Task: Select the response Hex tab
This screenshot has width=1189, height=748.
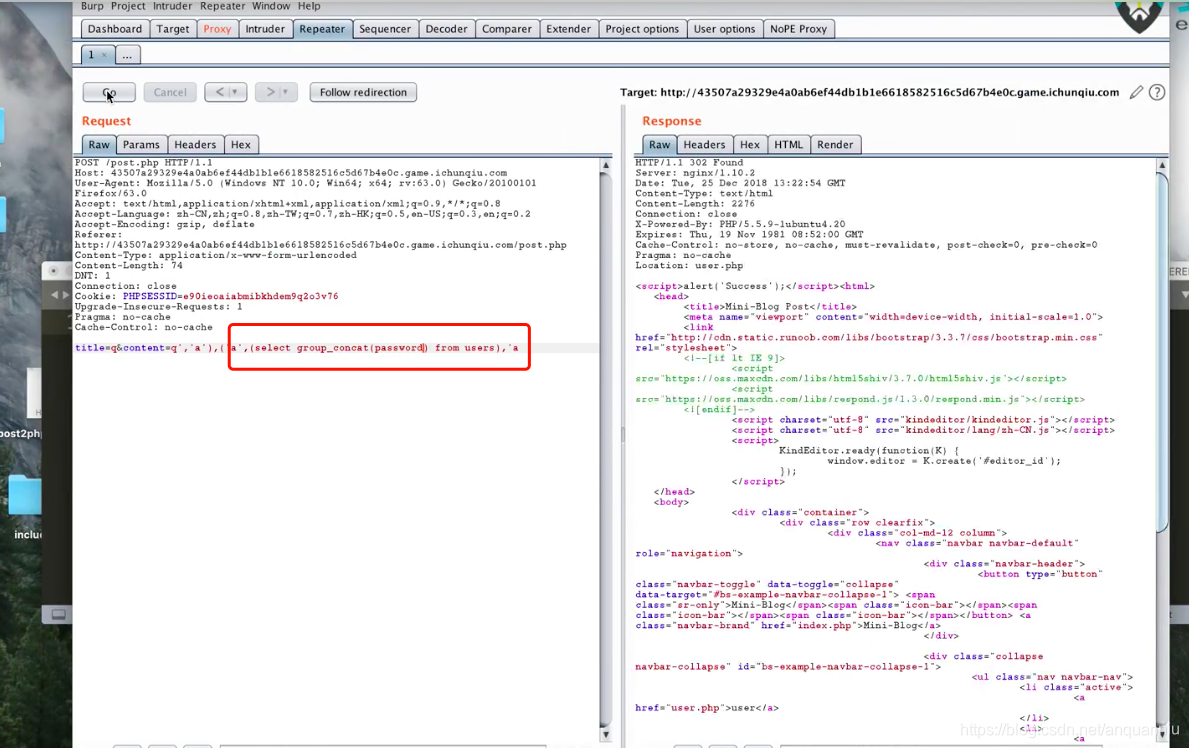Action: [749, 145]
